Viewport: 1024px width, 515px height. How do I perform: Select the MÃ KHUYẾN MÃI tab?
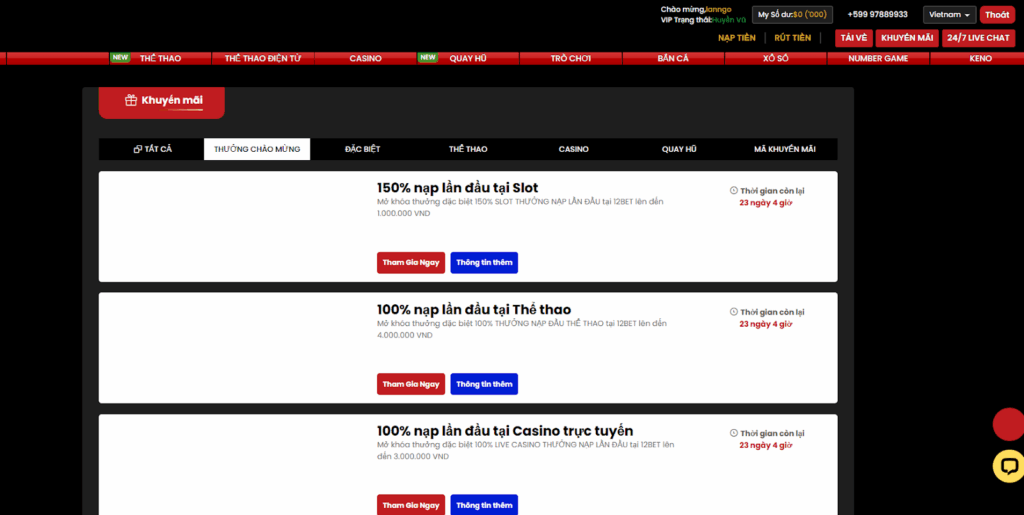(x=784, y=149)
